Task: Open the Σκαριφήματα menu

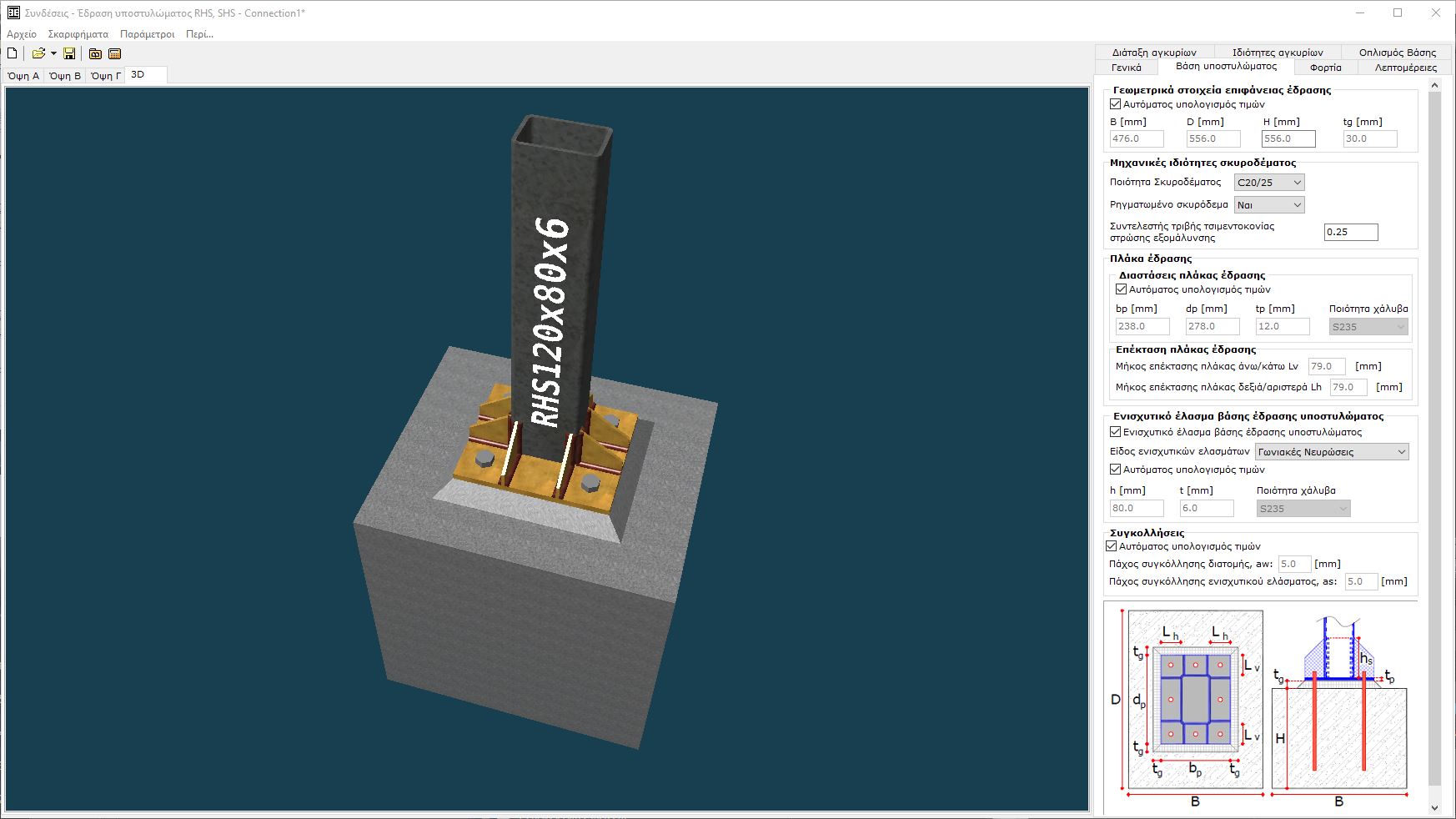Action: coord(78,34)
